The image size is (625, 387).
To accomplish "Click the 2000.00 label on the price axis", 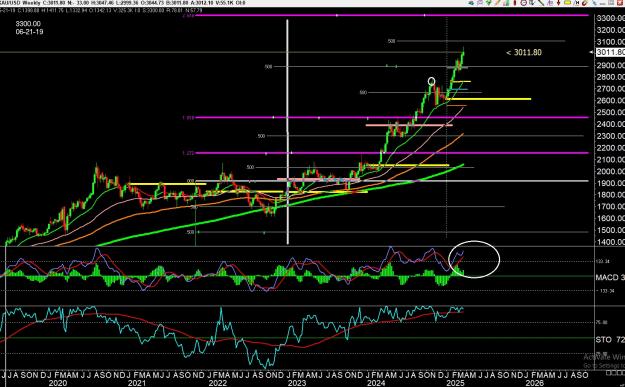I will 610,171.
